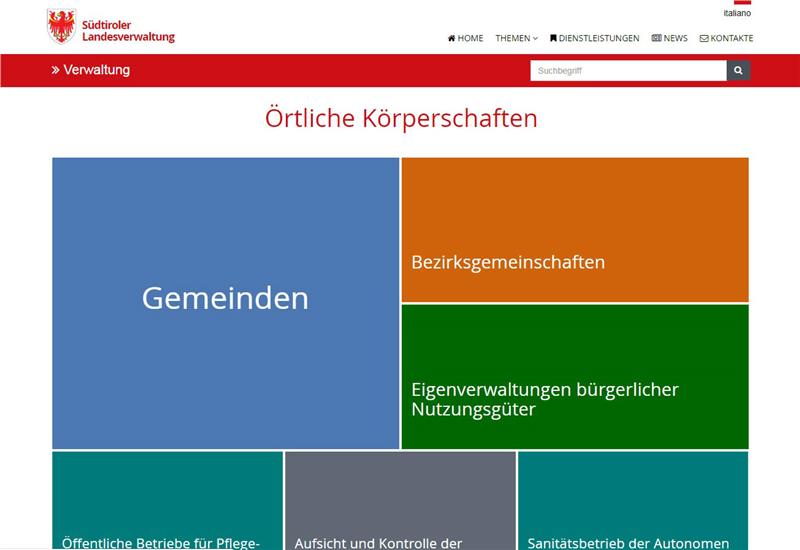Open the Verwaltung section link
The width and height of the screenshot is (800, 550).
[x=96, y=70]
